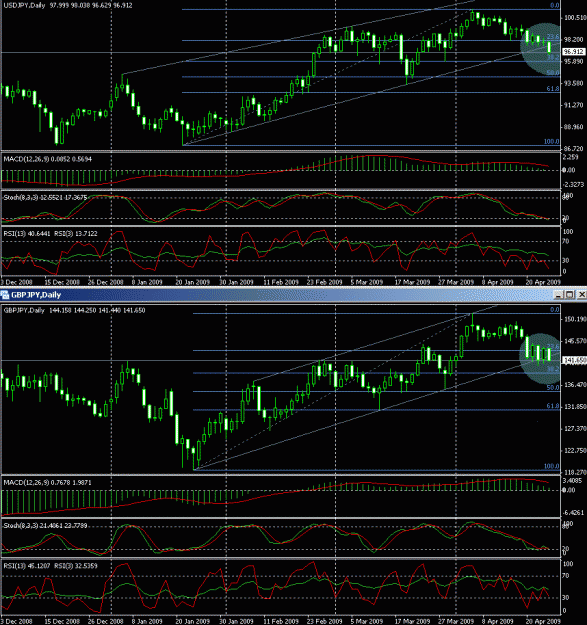Click the 0.0 Fibonacci label on USDJPY chart
The width and height of the screenshot is (587, 625).
554,6
